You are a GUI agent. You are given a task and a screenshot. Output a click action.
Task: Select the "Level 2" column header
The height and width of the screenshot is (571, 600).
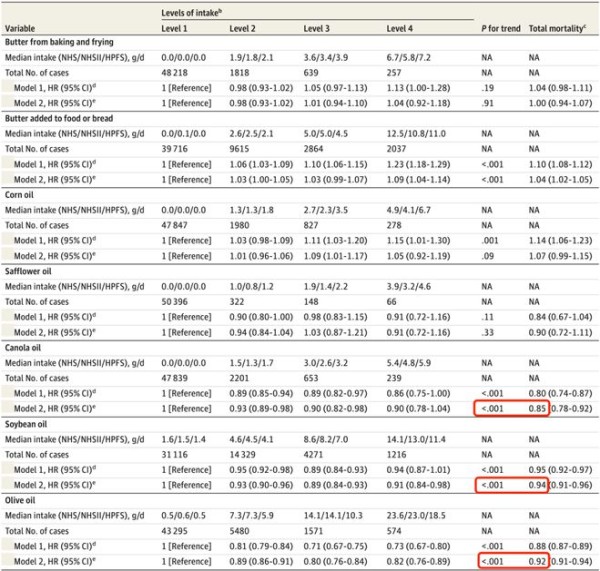[242, 28]
